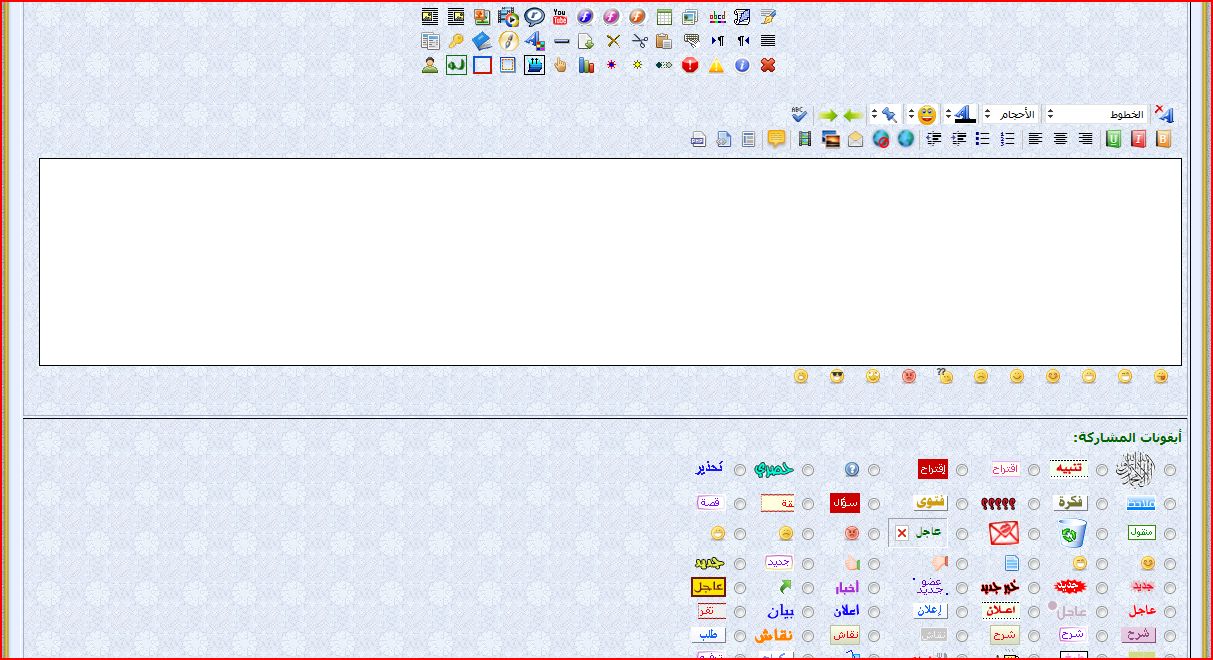The width and height of the screenshot is (1213, 660).
Task: Choose the recycle bin post icon radio
Action: point(1102,534)
